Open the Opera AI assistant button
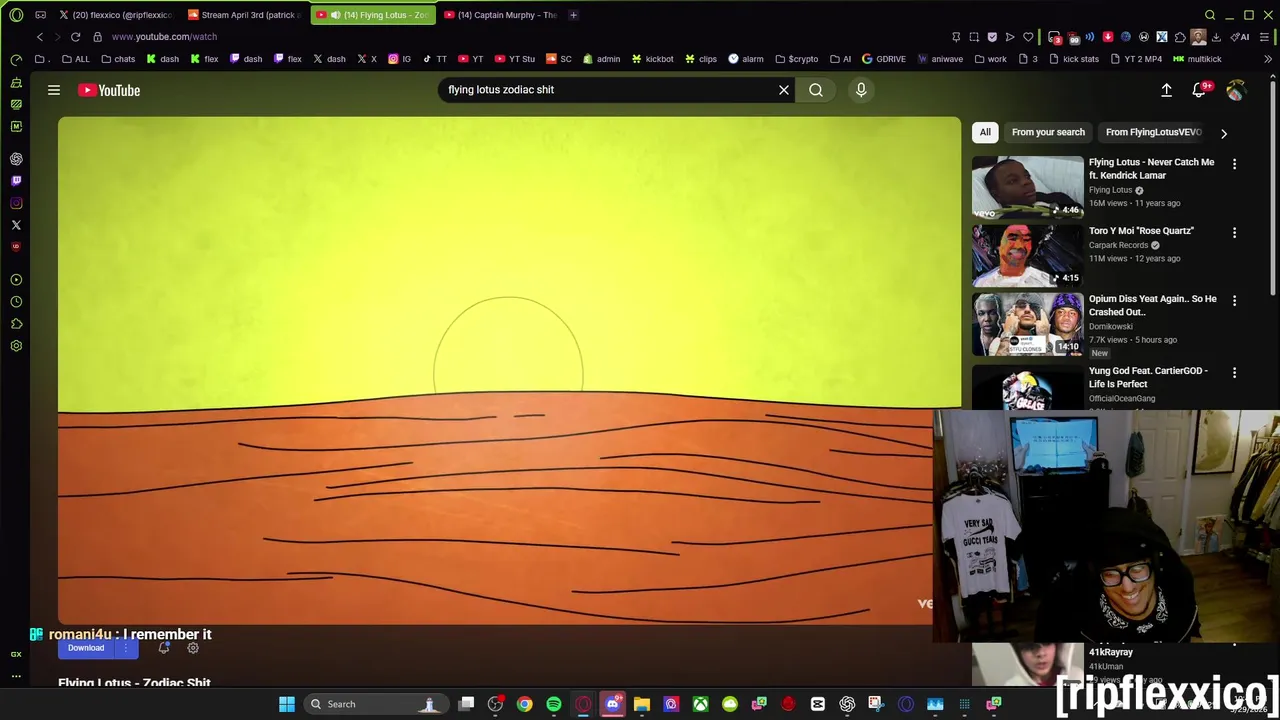The width and height of the screenshot is (1280, 720). coord(1240,37)
